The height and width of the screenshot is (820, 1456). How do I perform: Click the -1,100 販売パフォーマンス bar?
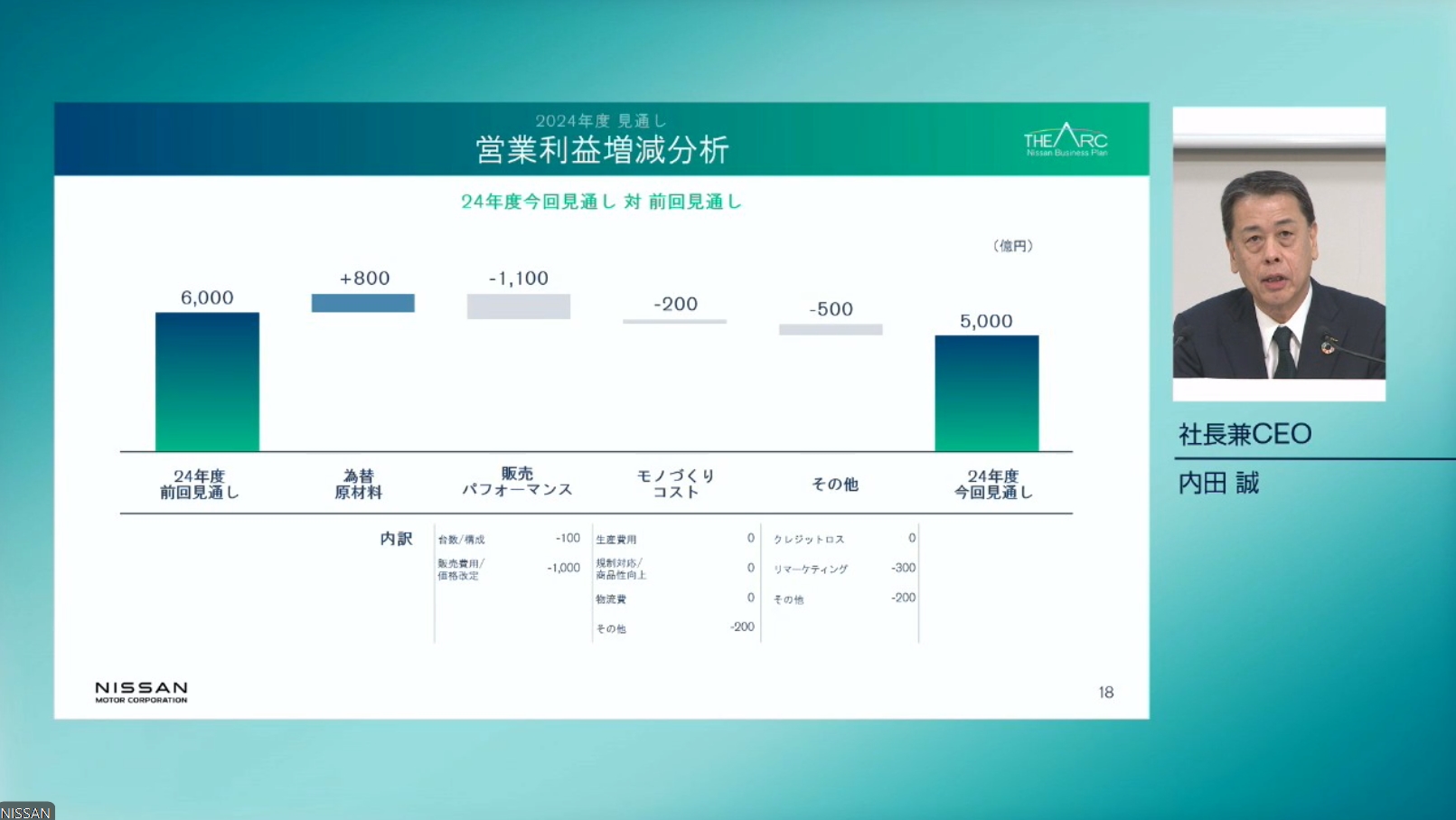(517, 307)
